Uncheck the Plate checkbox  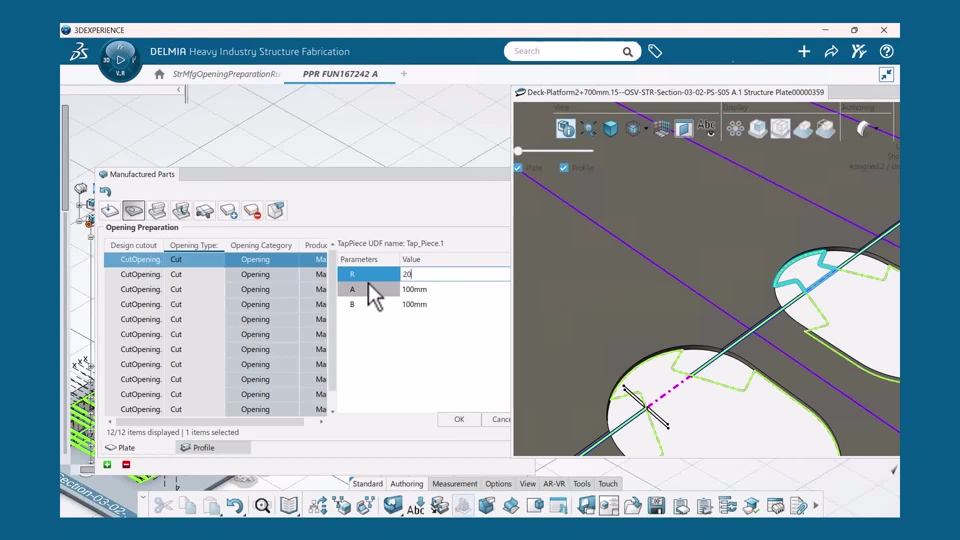(518, 167)
